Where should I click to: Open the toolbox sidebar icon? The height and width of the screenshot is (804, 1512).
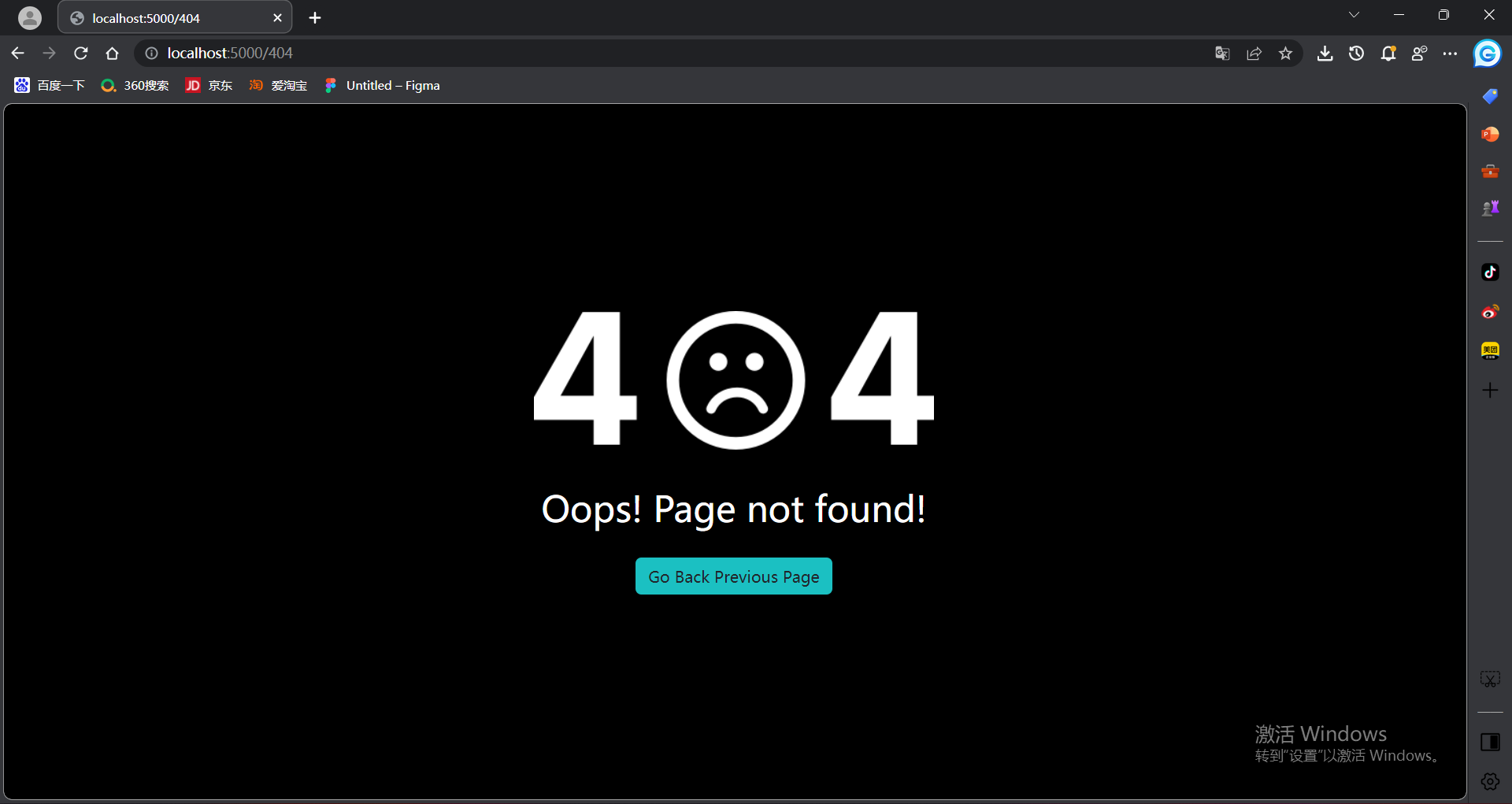pos(1490,171)
